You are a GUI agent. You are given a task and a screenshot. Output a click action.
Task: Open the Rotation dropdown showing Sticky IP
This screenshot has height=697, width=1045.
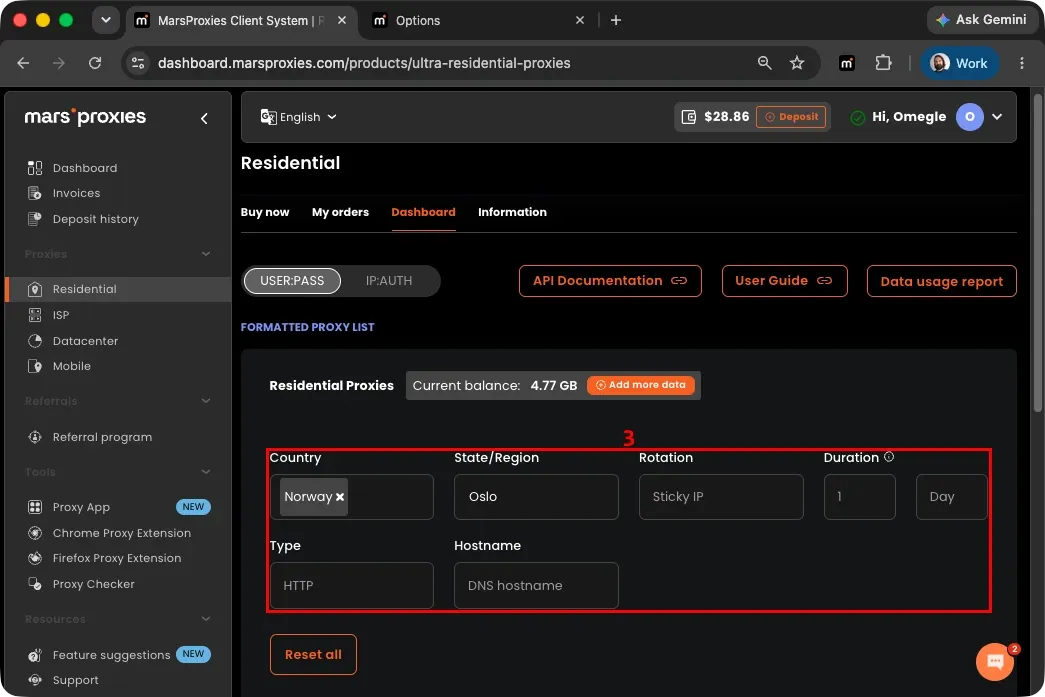click(x=721, y=497)
